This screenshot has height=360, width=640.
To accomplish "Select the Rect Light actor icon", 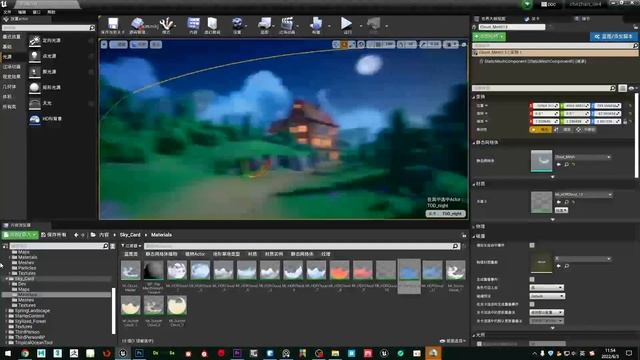I will [35, 87].
